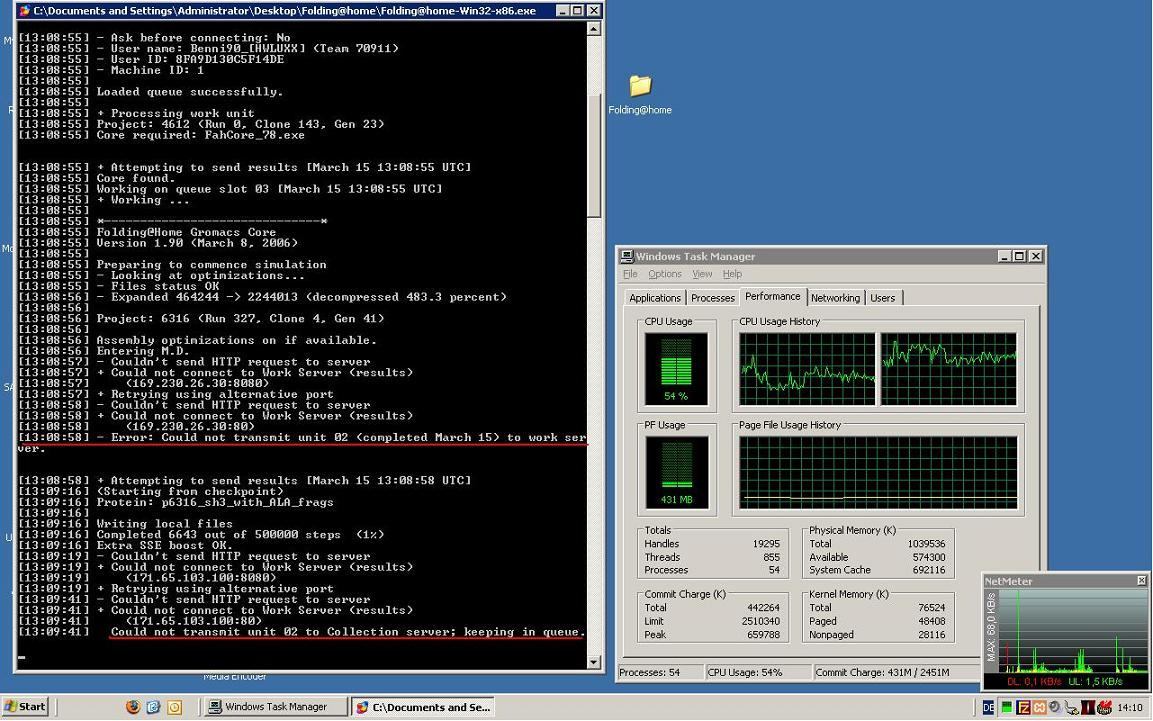Click the blue quick launch icon next to Firefox
The height and width of the screenshot is (721, 1153).
point(153,707)
